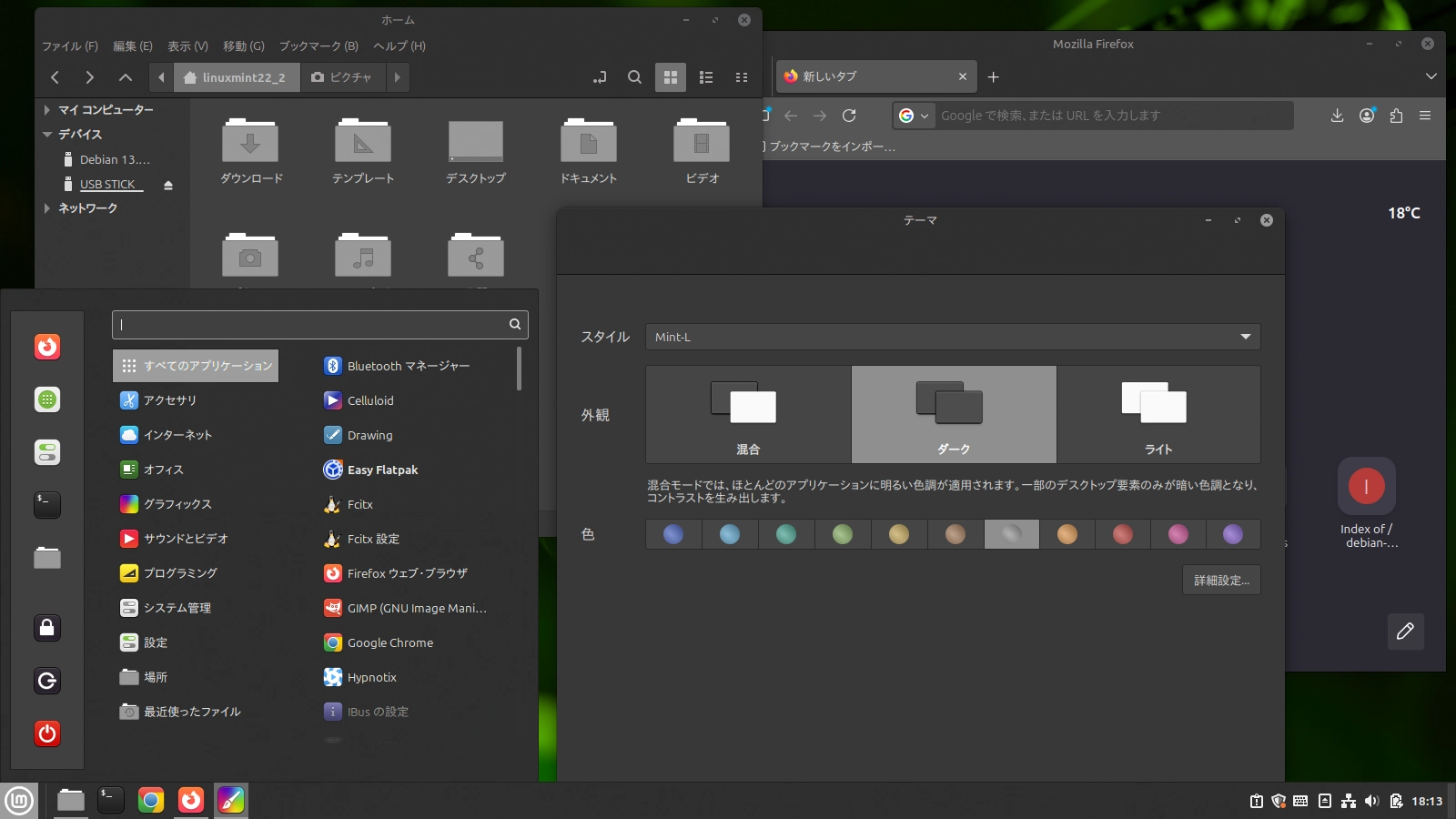This screenshot has width=1456, height=819.
Task: Open ブックマーク (B) menu in file manager
Action: [318, 46]
